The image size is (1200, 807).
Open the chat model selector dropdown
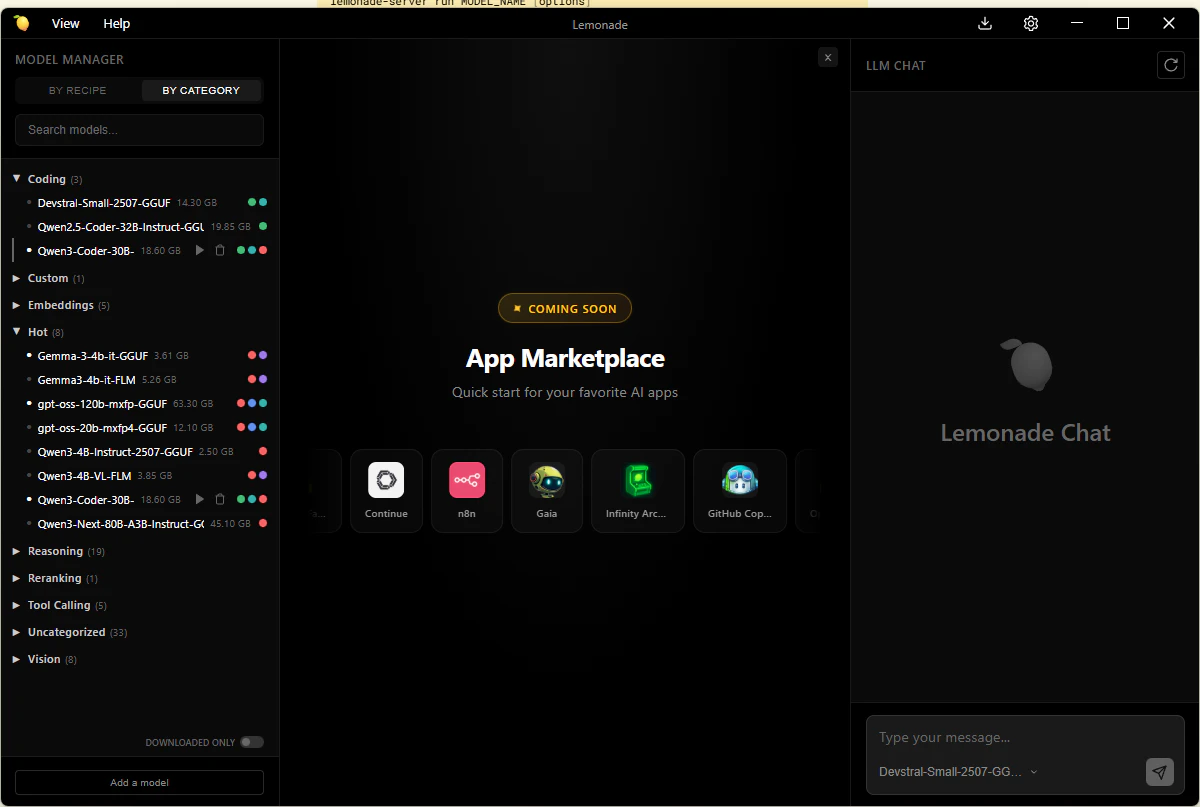(x=958, y=771)
